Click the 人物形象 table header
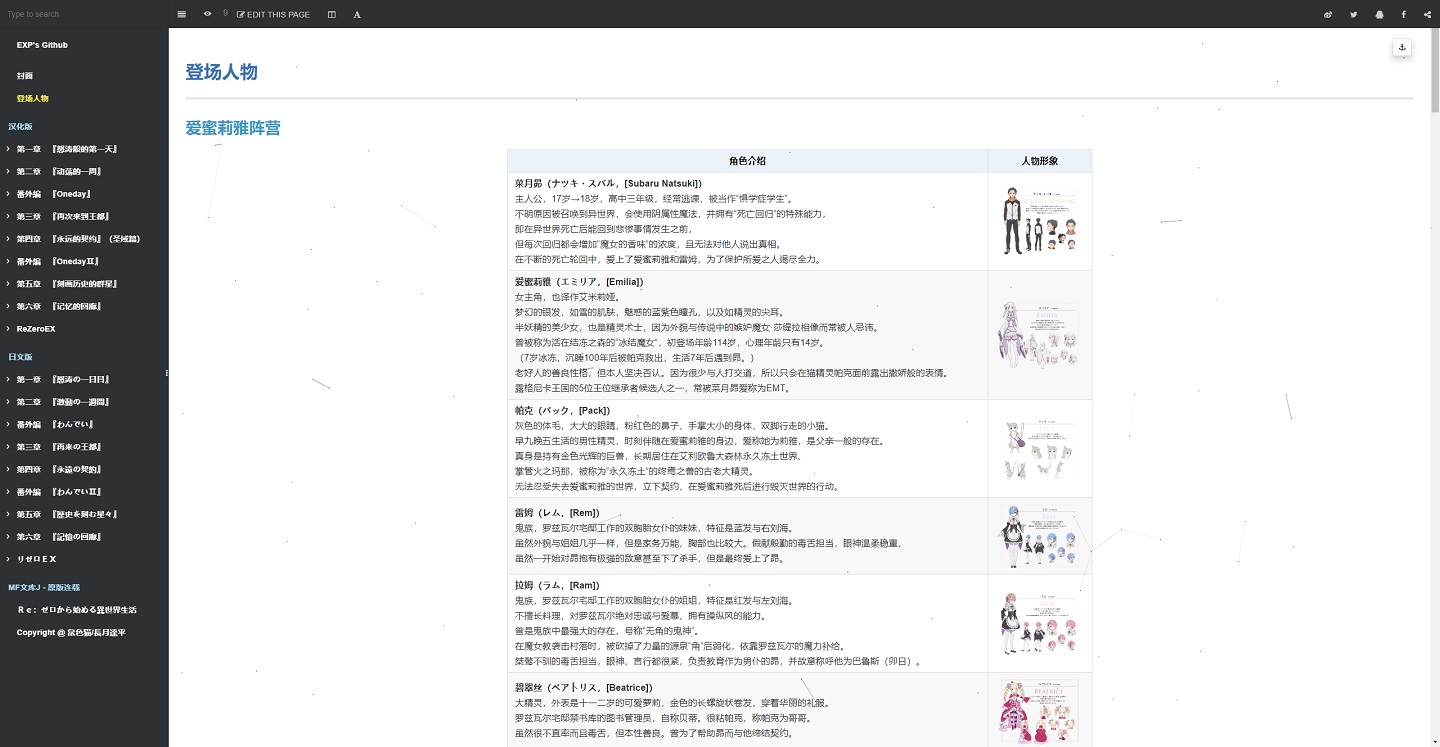 [1040, 161]
